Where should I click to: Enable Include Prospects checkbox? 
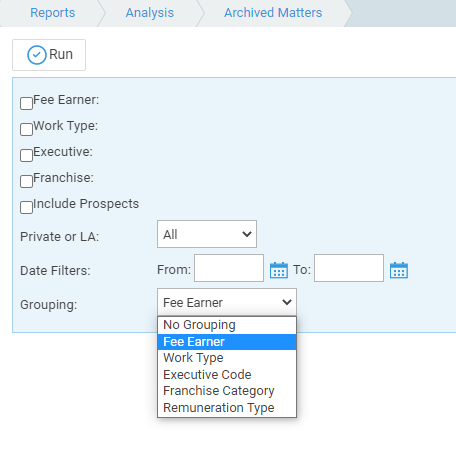(26, 207)
